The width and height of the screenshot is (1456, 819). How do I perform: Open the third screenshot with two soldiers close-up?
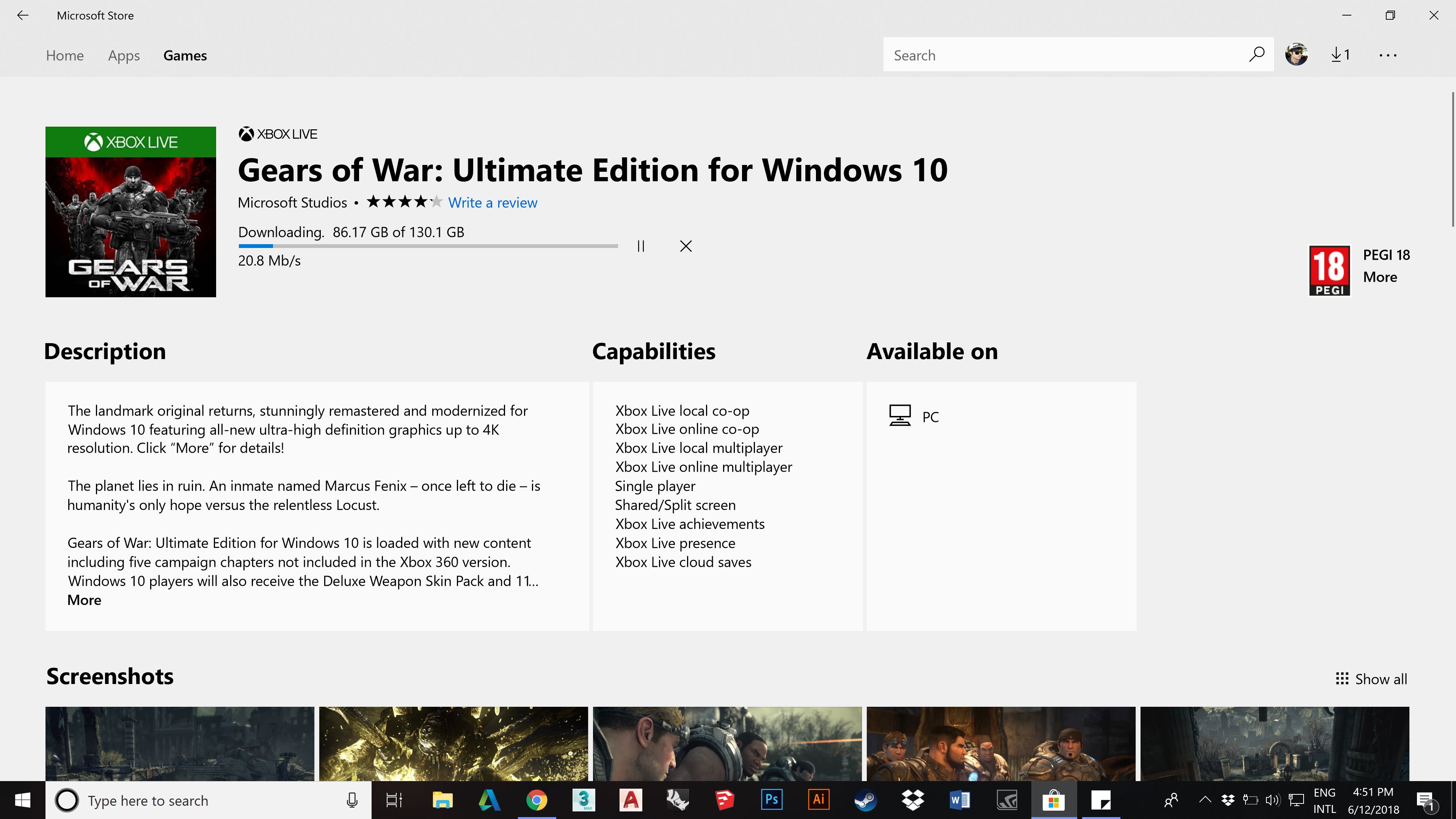tap(728, 744)
